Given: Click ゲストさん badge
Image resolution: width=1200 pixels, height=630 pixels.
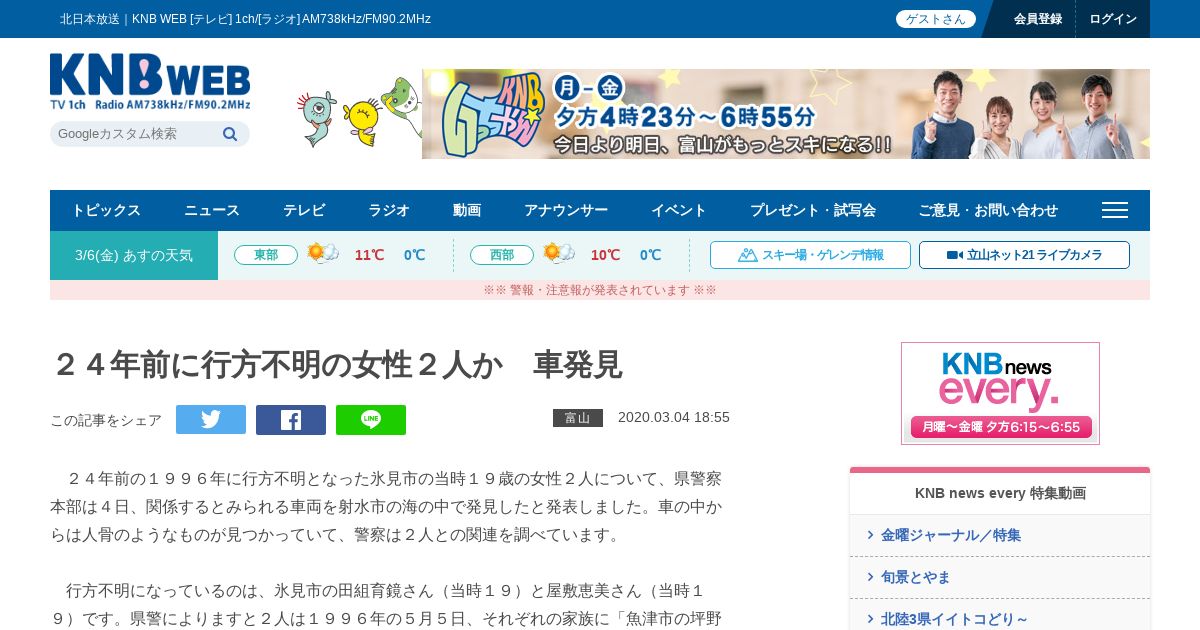Looking at the screenshot, I should pos(936,19).
